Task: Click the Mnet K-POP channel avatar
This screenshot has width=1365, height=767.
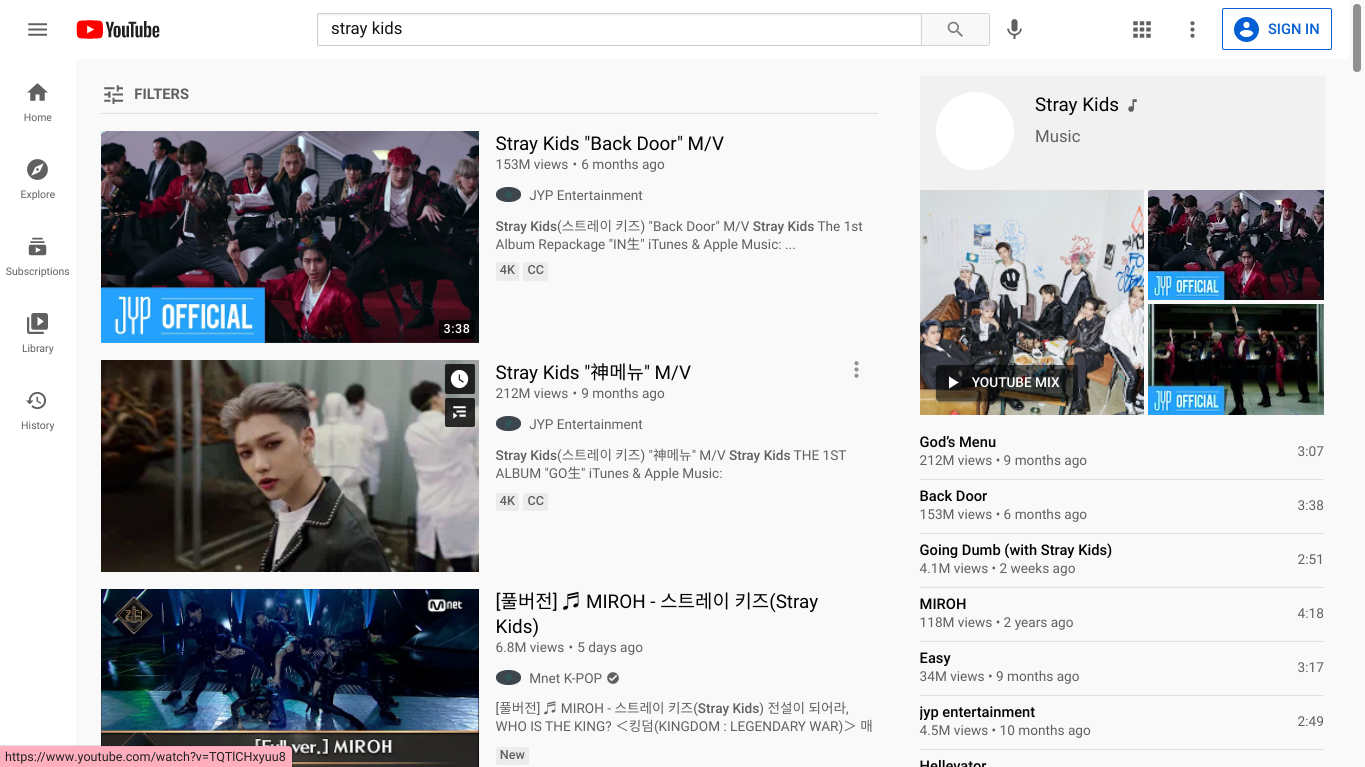Action: [x=509, y=678]
